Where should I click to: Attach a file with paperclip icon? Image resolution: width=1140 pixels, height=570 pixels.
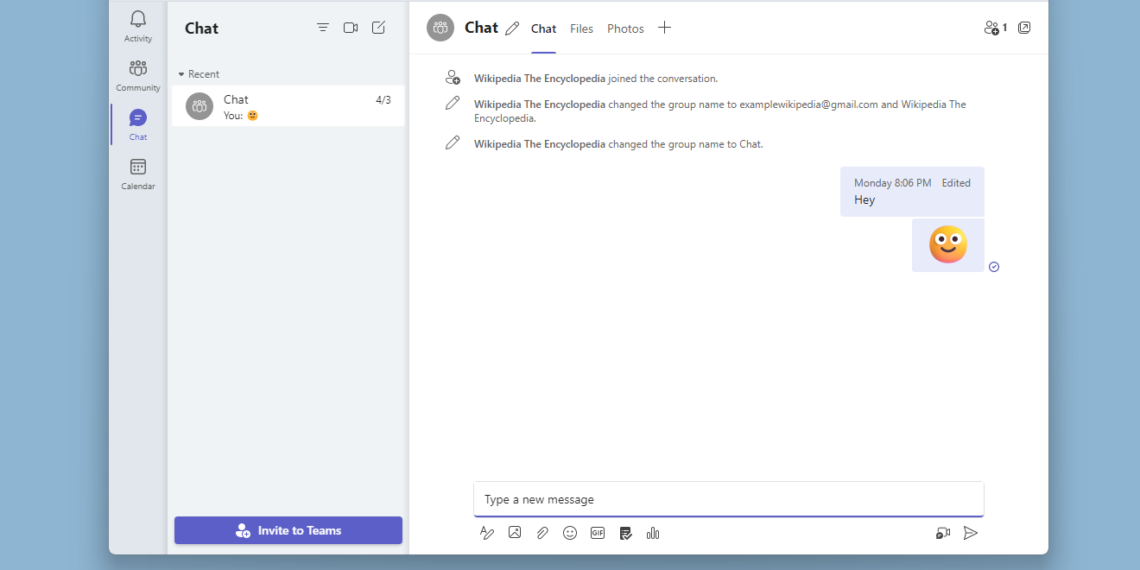[x=542, y=533]
